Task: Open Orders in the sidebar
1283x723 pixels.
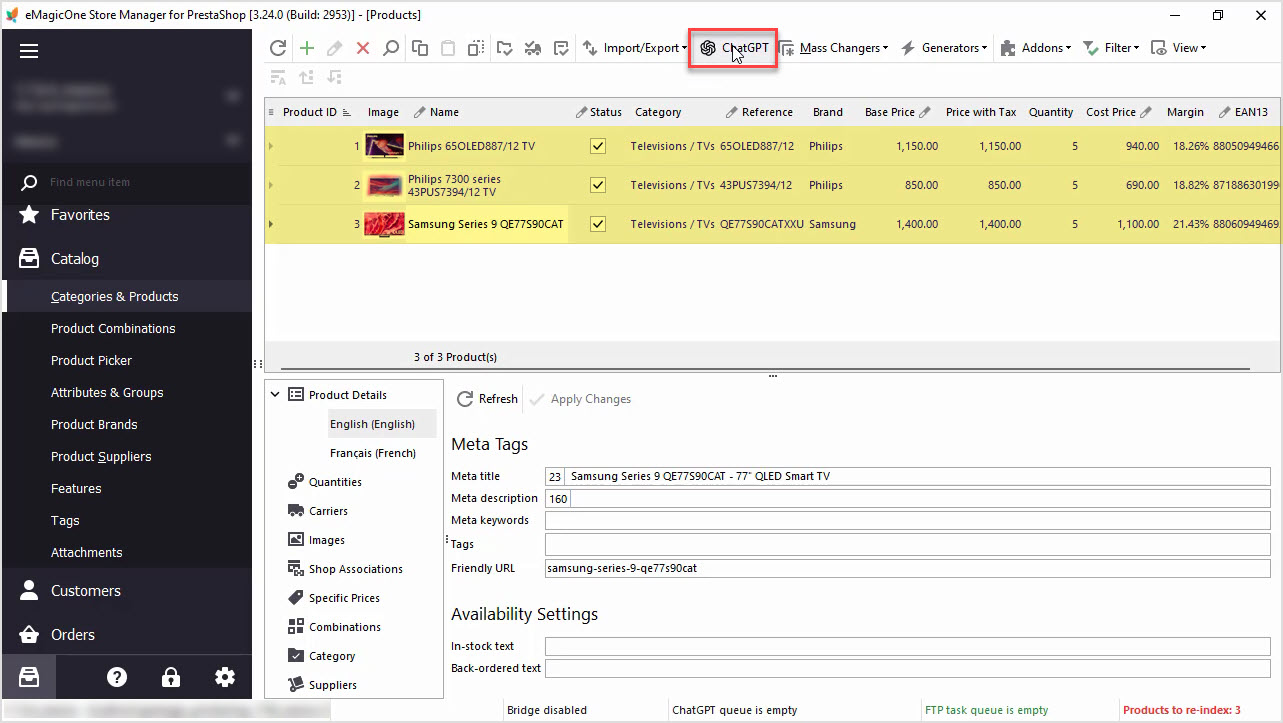Action: (73, 635)
